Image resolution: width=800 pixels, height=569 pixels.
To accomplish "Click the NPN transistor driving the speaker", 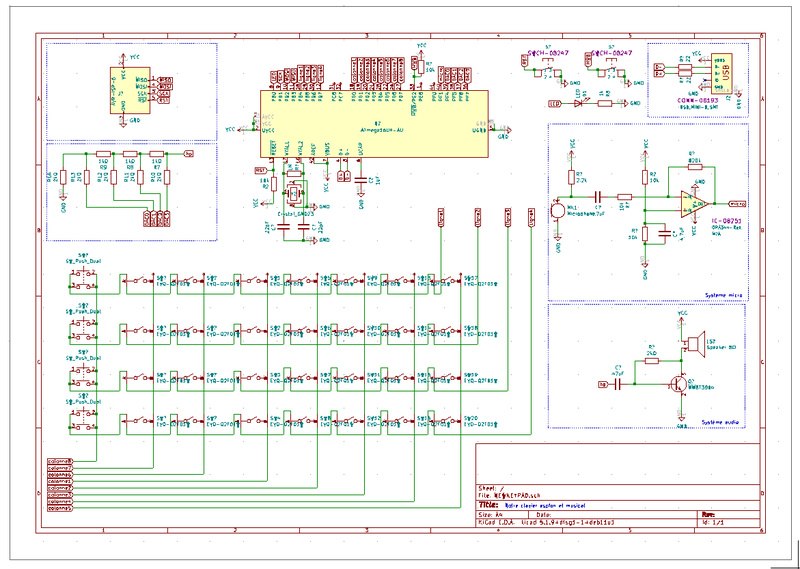I will tap(680, 383).
